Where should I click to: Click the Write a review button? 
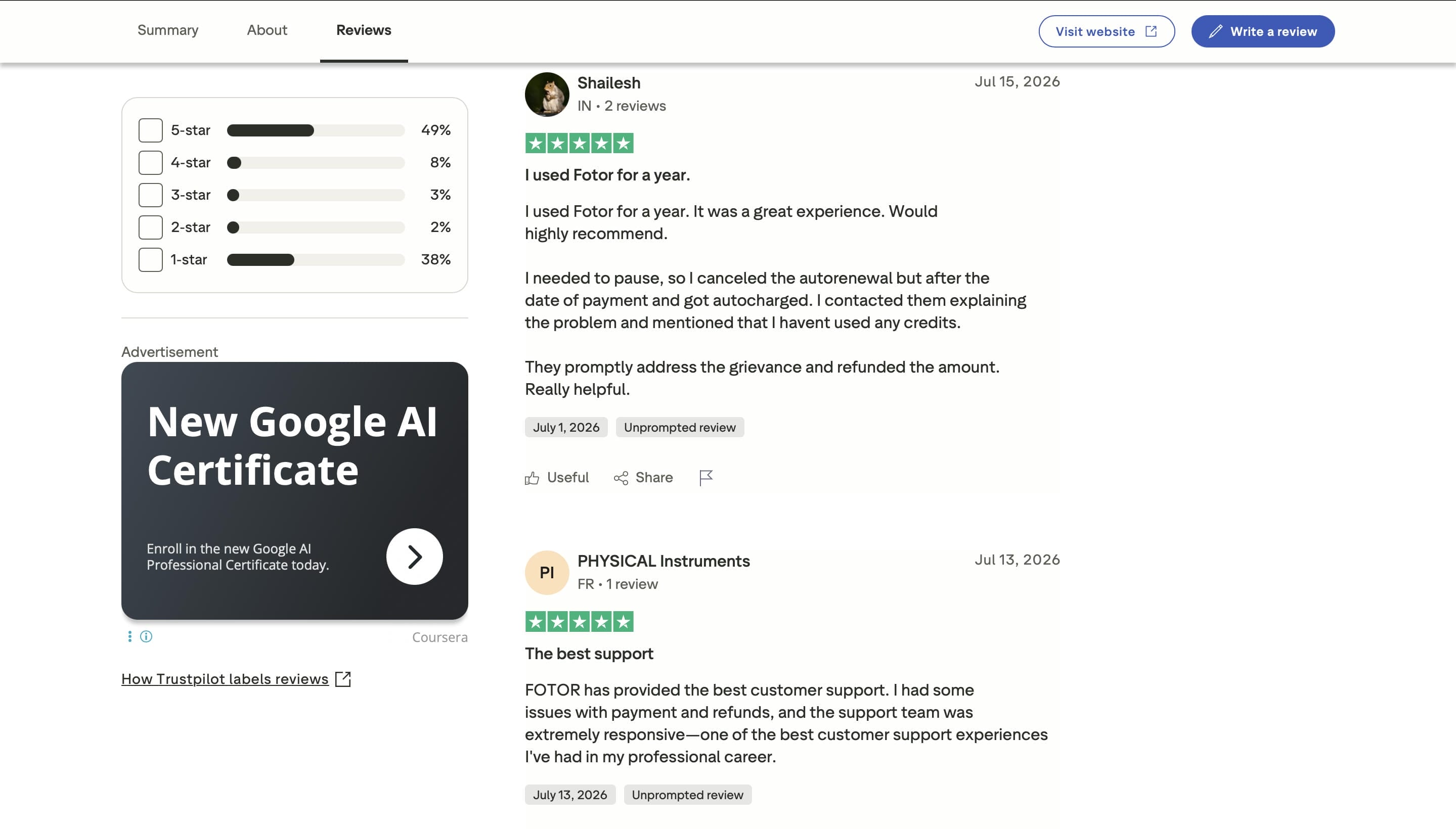pos(1262,31)
